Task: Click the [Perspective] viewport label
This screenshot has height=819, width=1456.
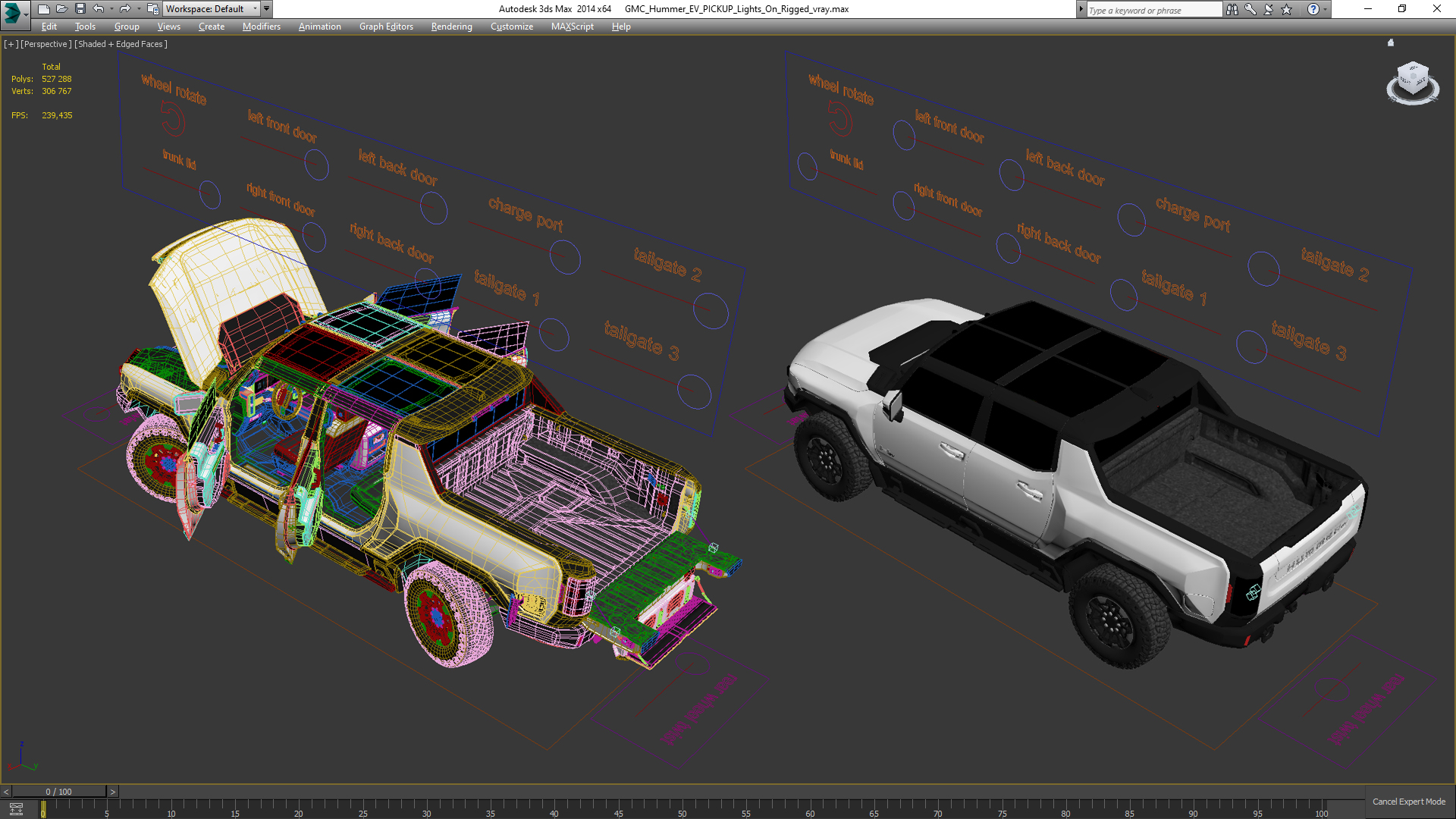Action: (x=46, y=44)
